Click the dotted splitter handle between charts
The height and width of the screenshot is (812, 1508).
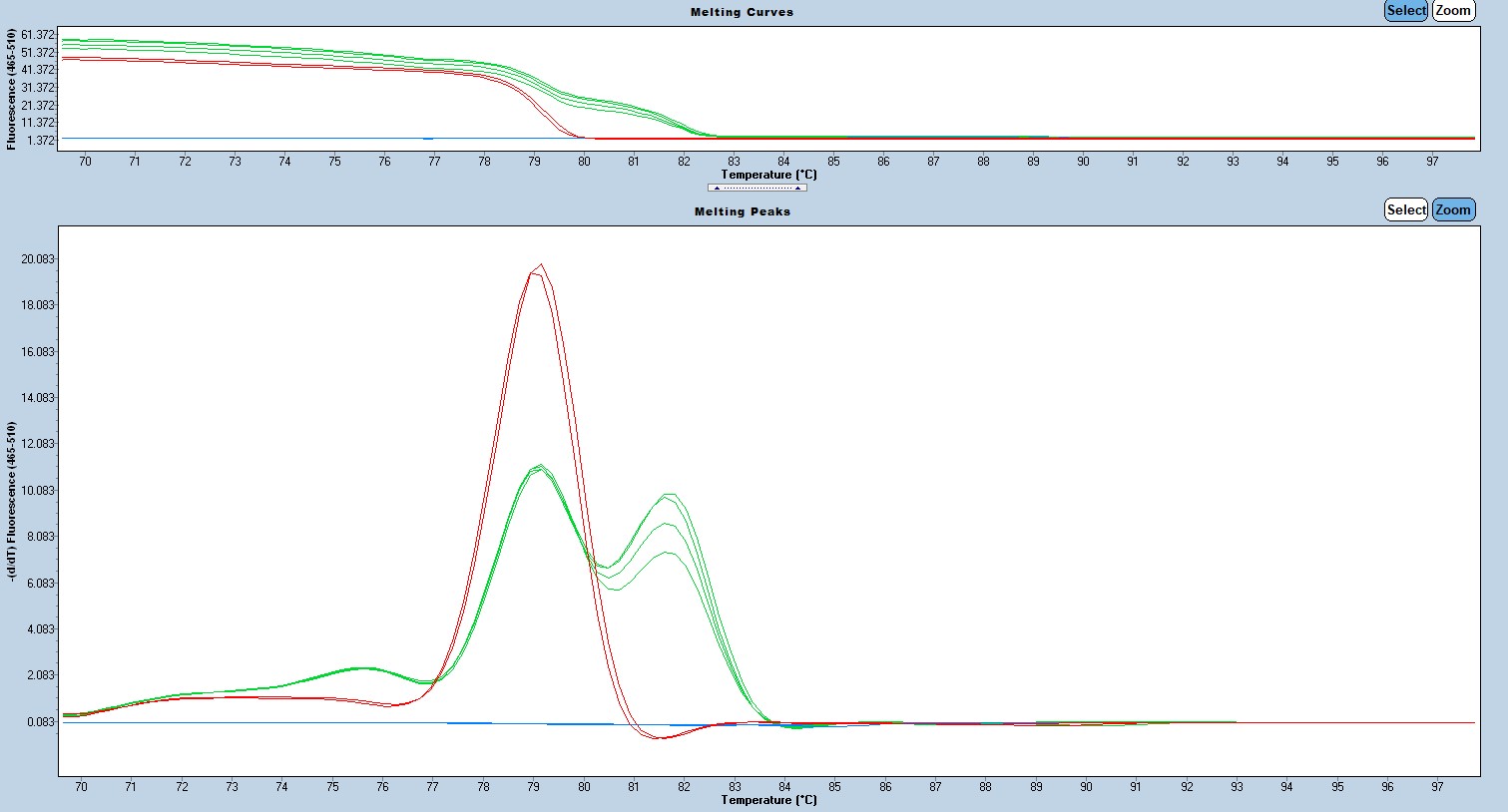[756, 188]
